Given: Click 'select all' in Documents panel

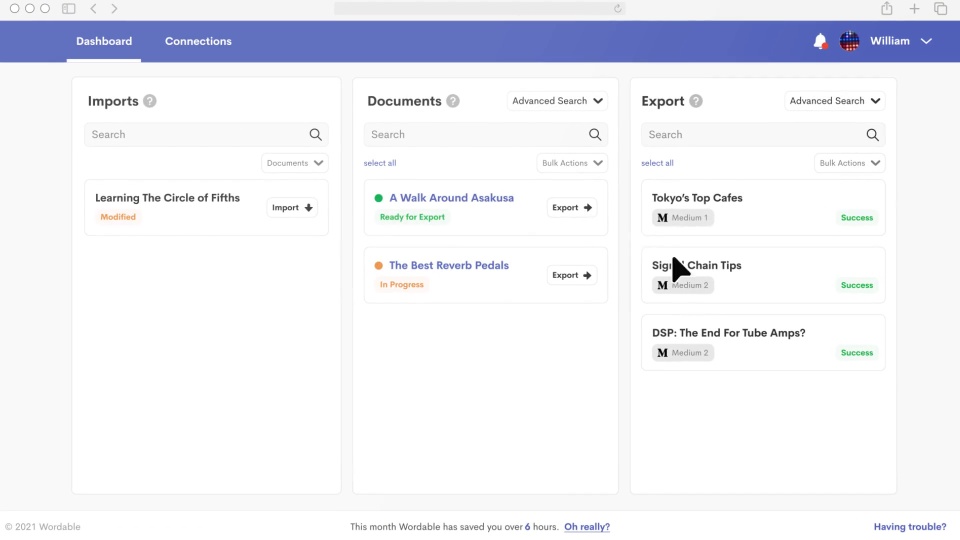Looking at the screenshot, I should coord(380,163).
